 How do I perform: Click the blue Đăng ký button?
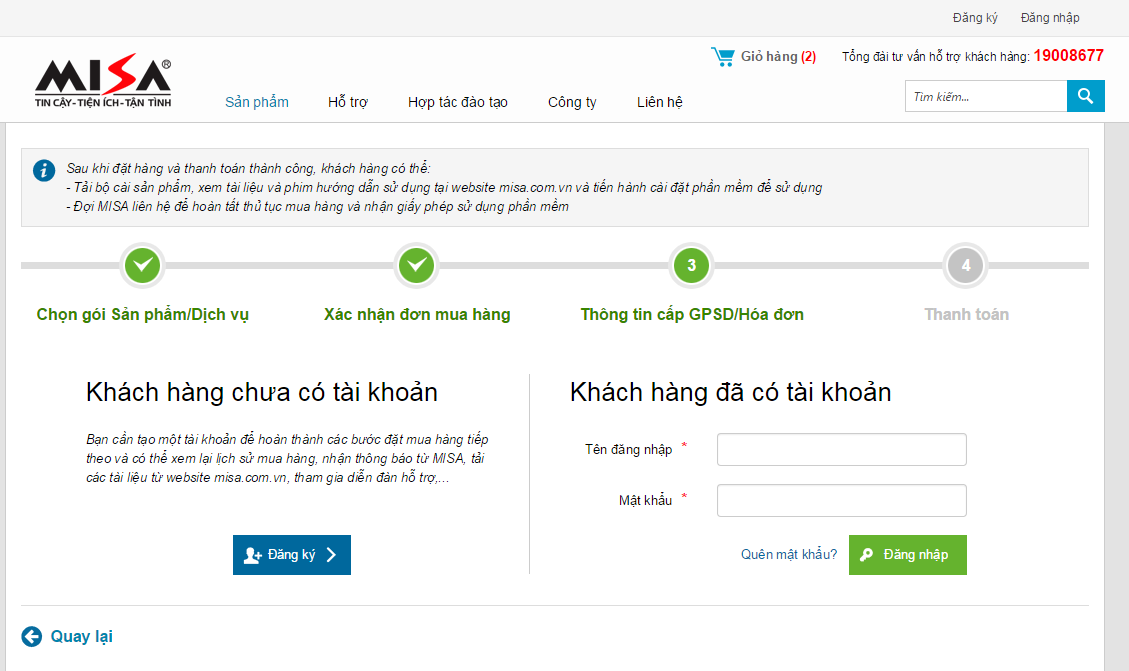pyautogui.click(x=292, y=555)
